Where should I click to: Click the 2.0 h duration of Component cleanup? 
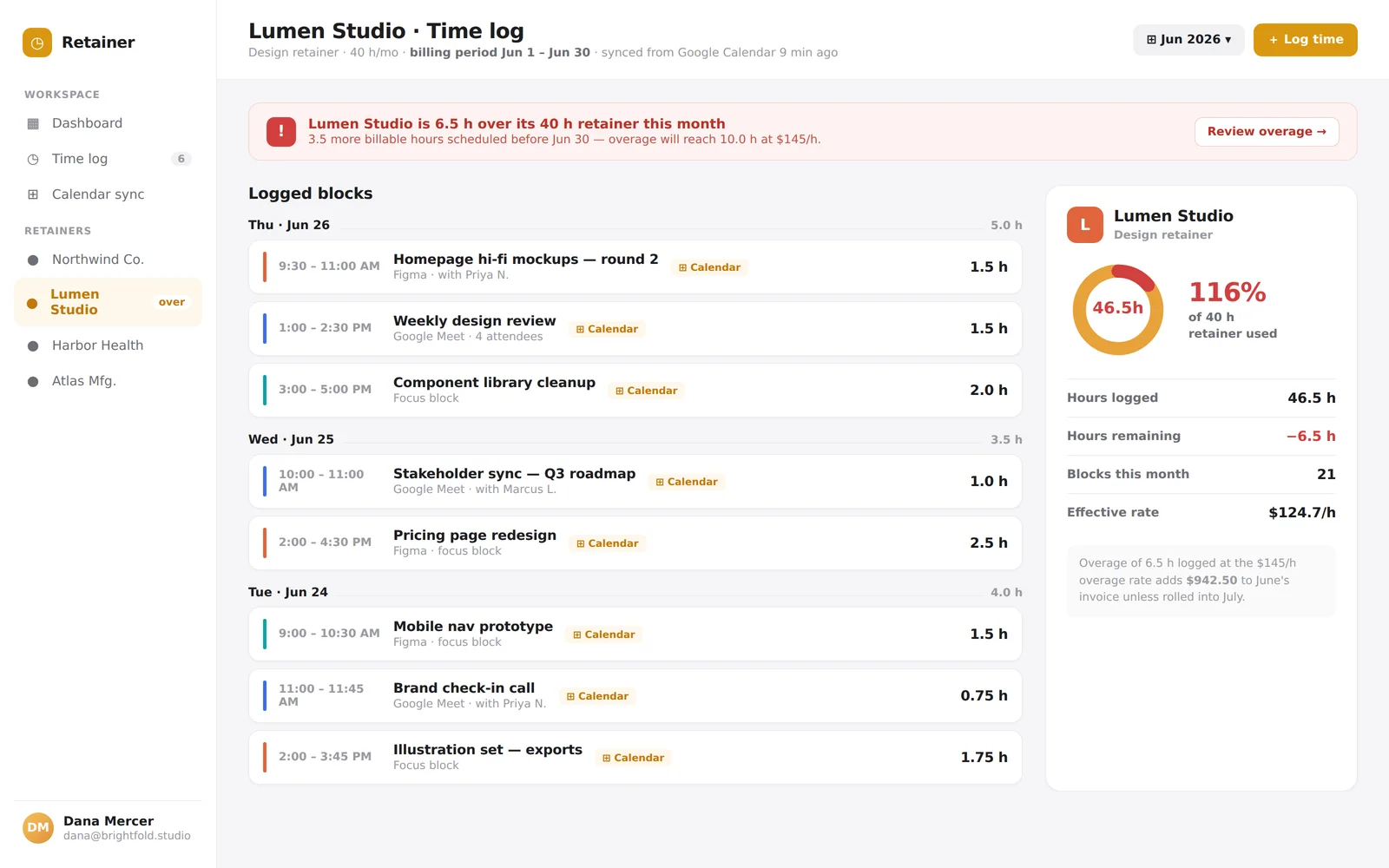(989, 391)
